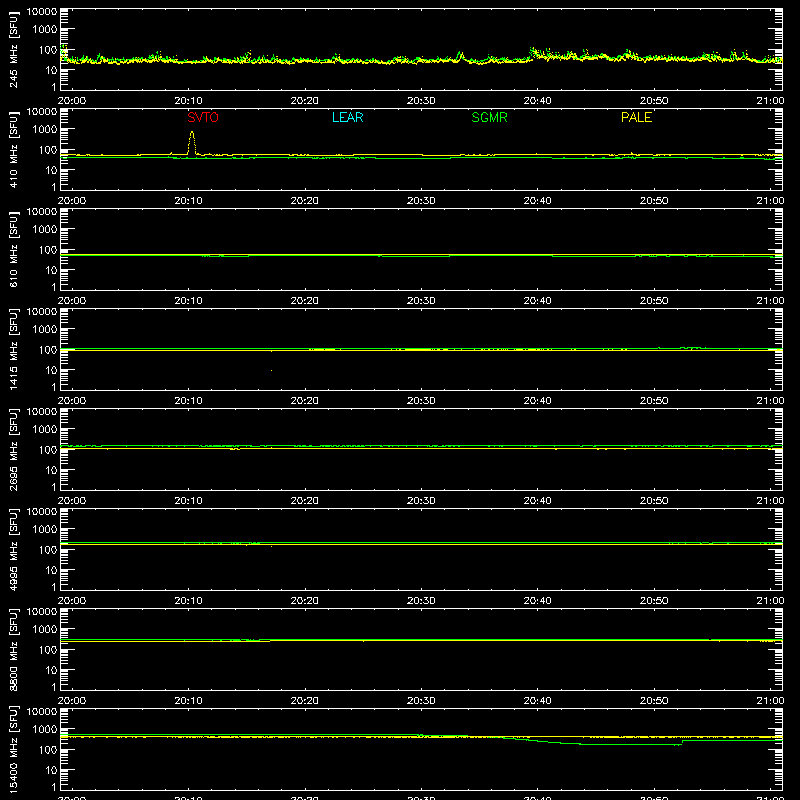This screenshot has width=800, height=800.
Task: Click the 20:00 time label under 245 MHz plot
Action: click(x=72, y=101)
